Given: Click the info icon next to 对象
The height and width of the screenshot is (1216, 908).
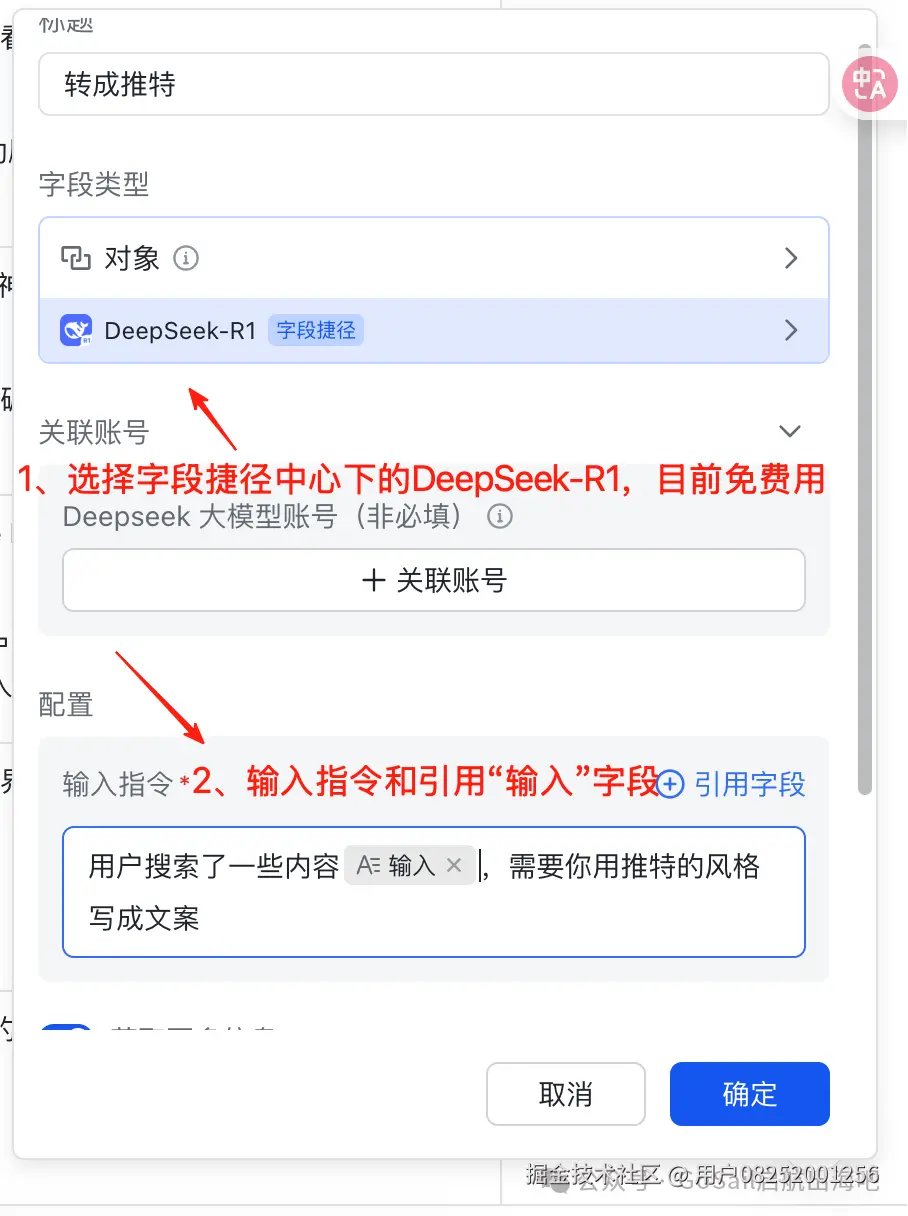Looking at the screenshot, I should pyautogui.click(x=186, y=259).
